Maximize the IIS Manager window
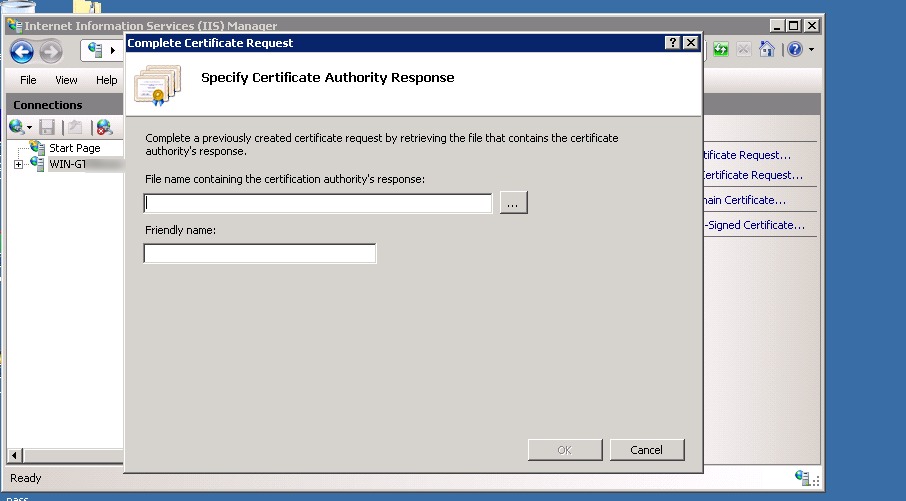The height and width of the screenshot is (501, 906). coord(794,25)
